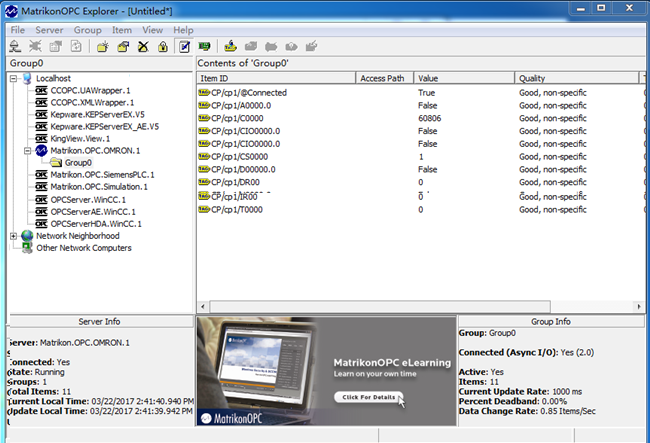The width and height of the screenshot is (650, 443).
Task: Select OPCServerAE.WinCC.1 in the tree
Action: (x=93, y=212)
